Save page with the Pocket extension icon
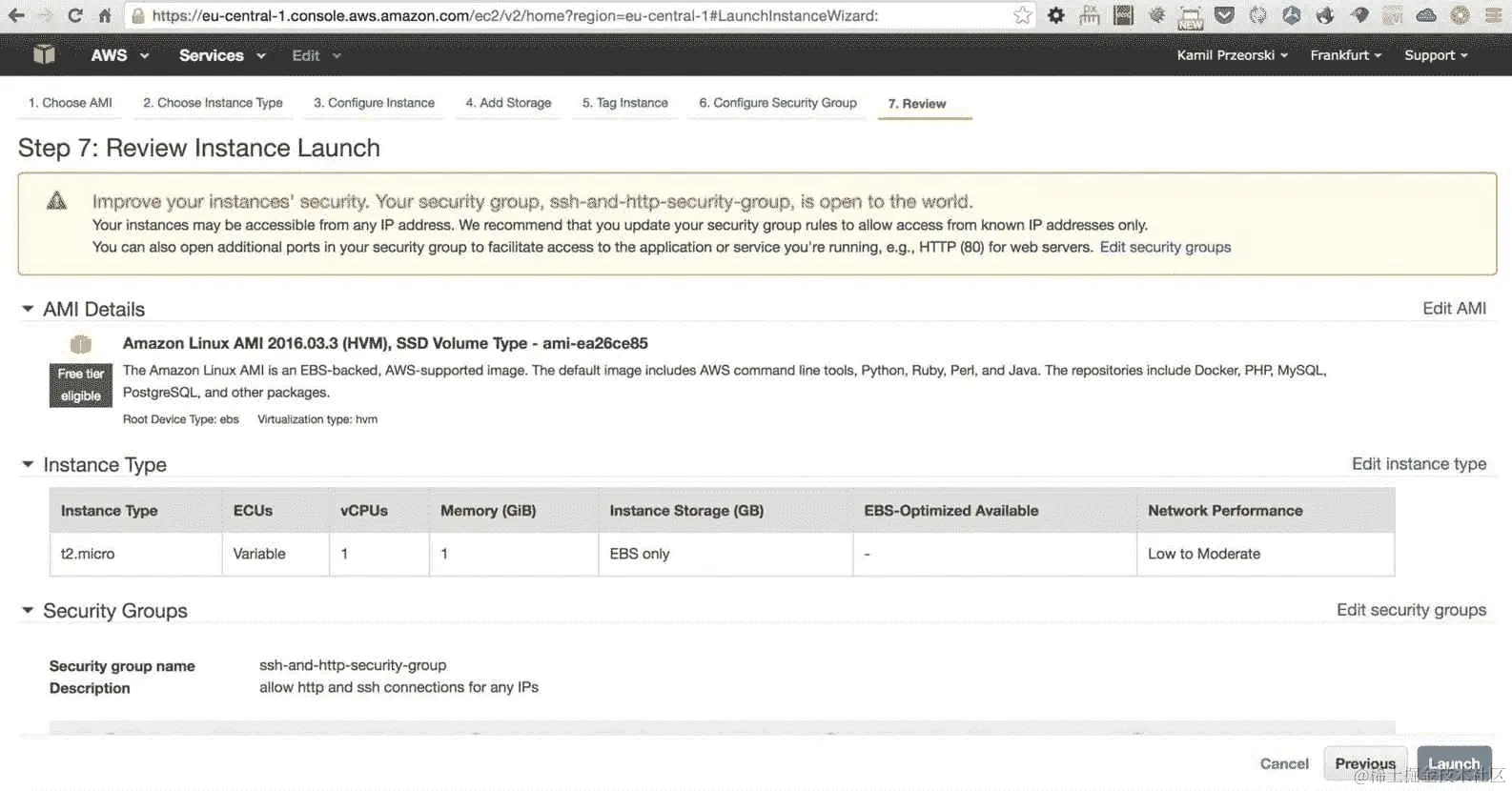 [1225, 15]
